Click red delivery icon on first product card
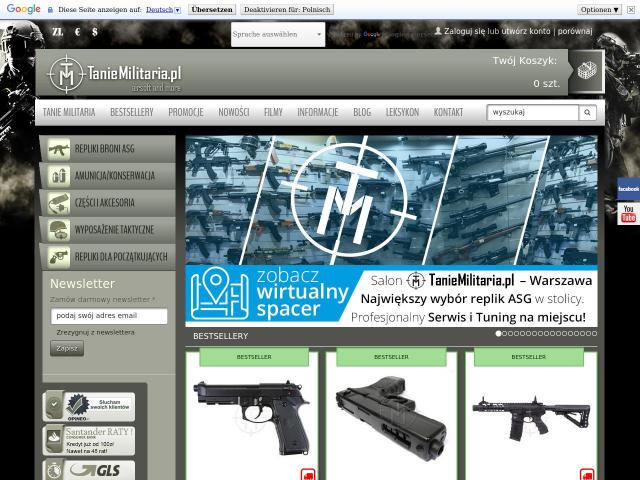640x480 pixels. pos(308,474)
